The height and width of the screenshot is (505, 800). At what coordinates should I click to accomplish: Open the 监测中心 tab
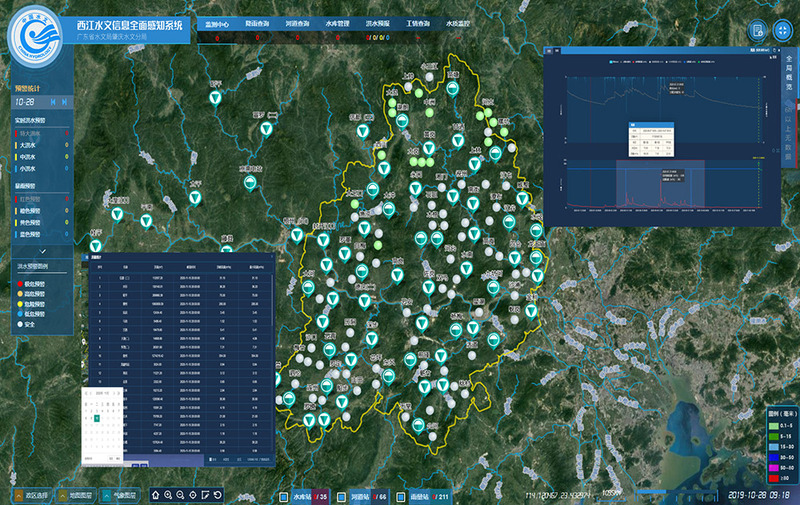point(217,24)
